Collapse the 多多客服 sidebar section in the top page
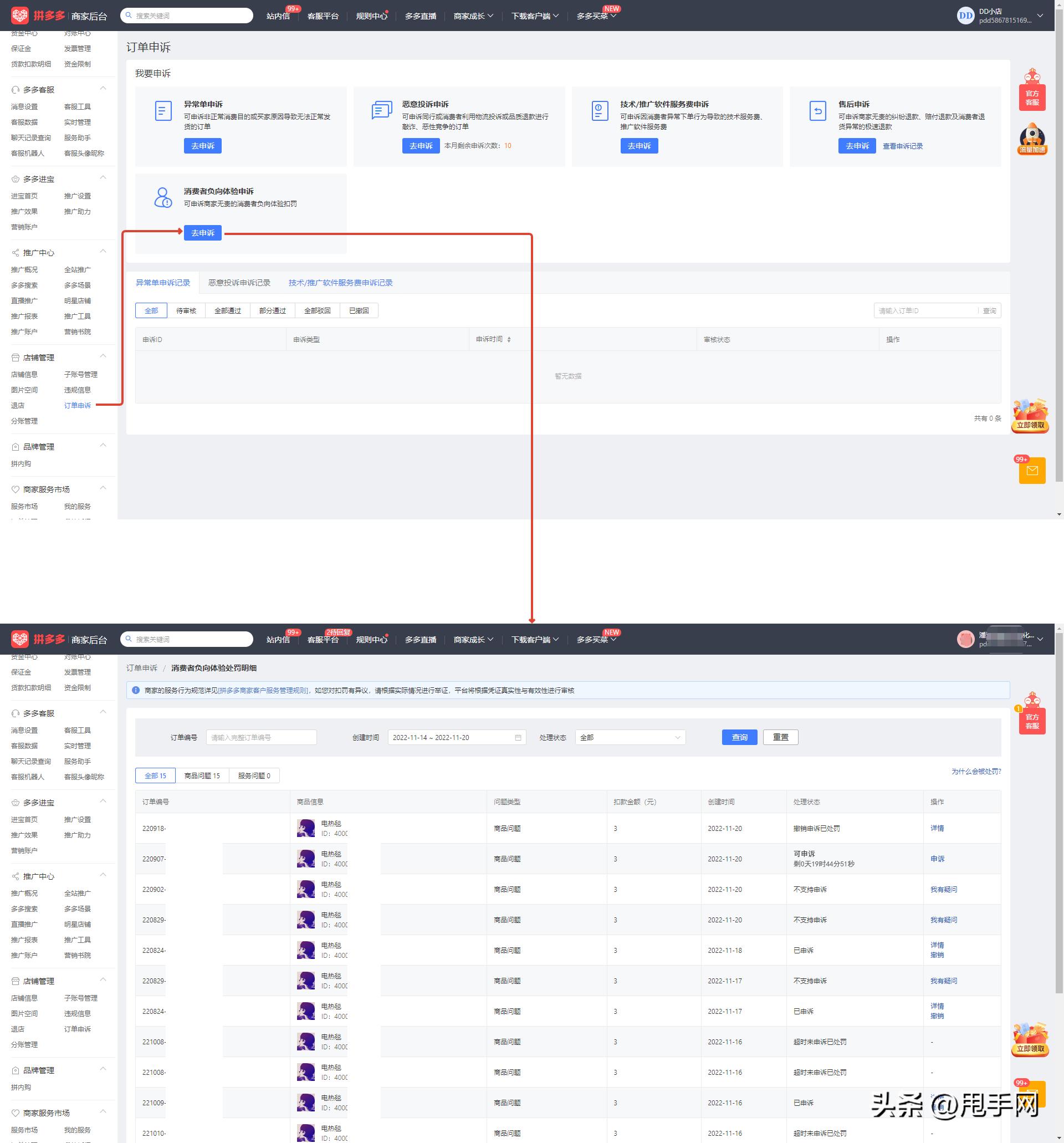This screenshot has width=1064, height=1143. [103, 89]
